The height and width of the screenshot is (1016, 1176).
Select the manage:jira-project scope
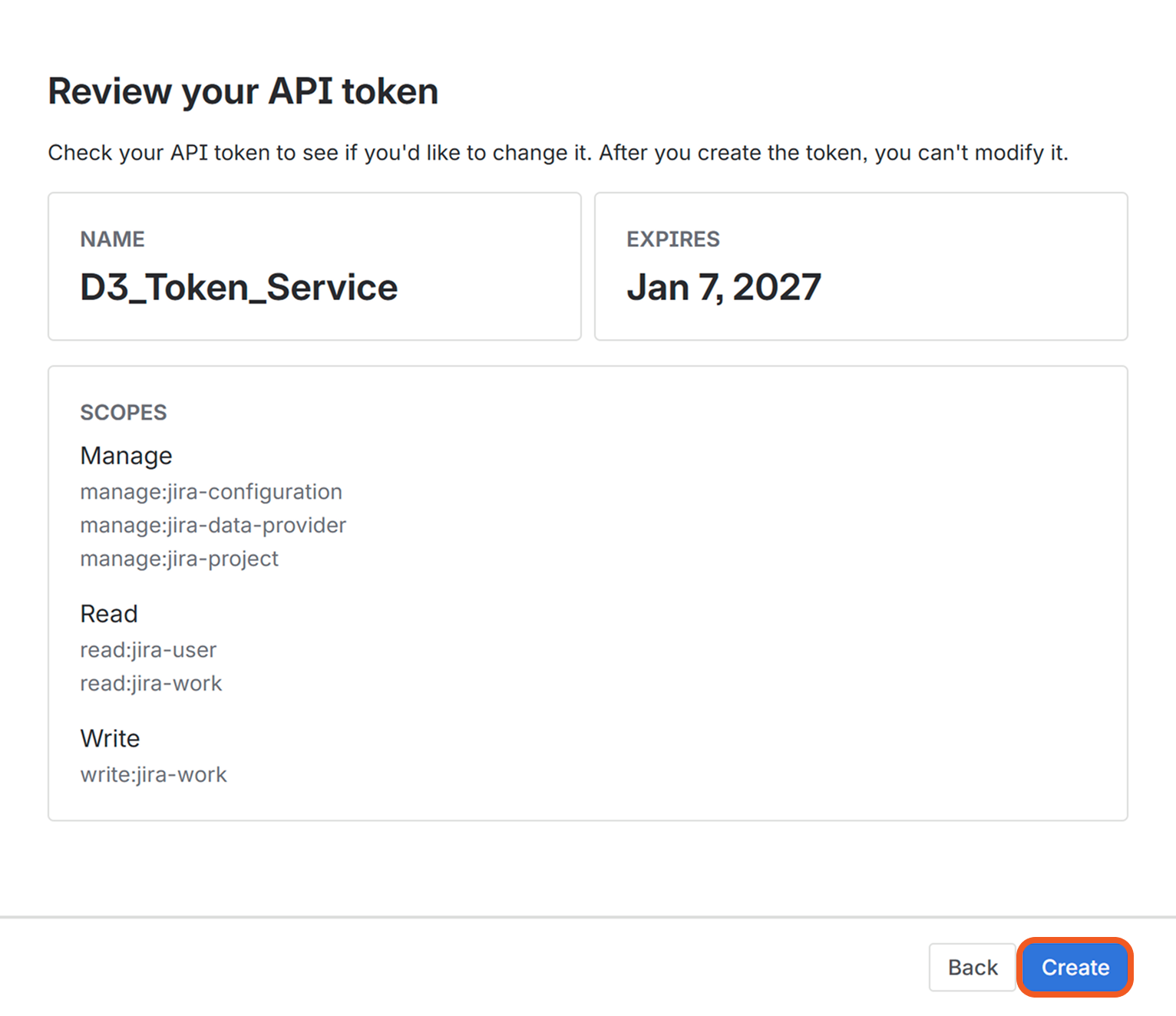pos(179,559)
